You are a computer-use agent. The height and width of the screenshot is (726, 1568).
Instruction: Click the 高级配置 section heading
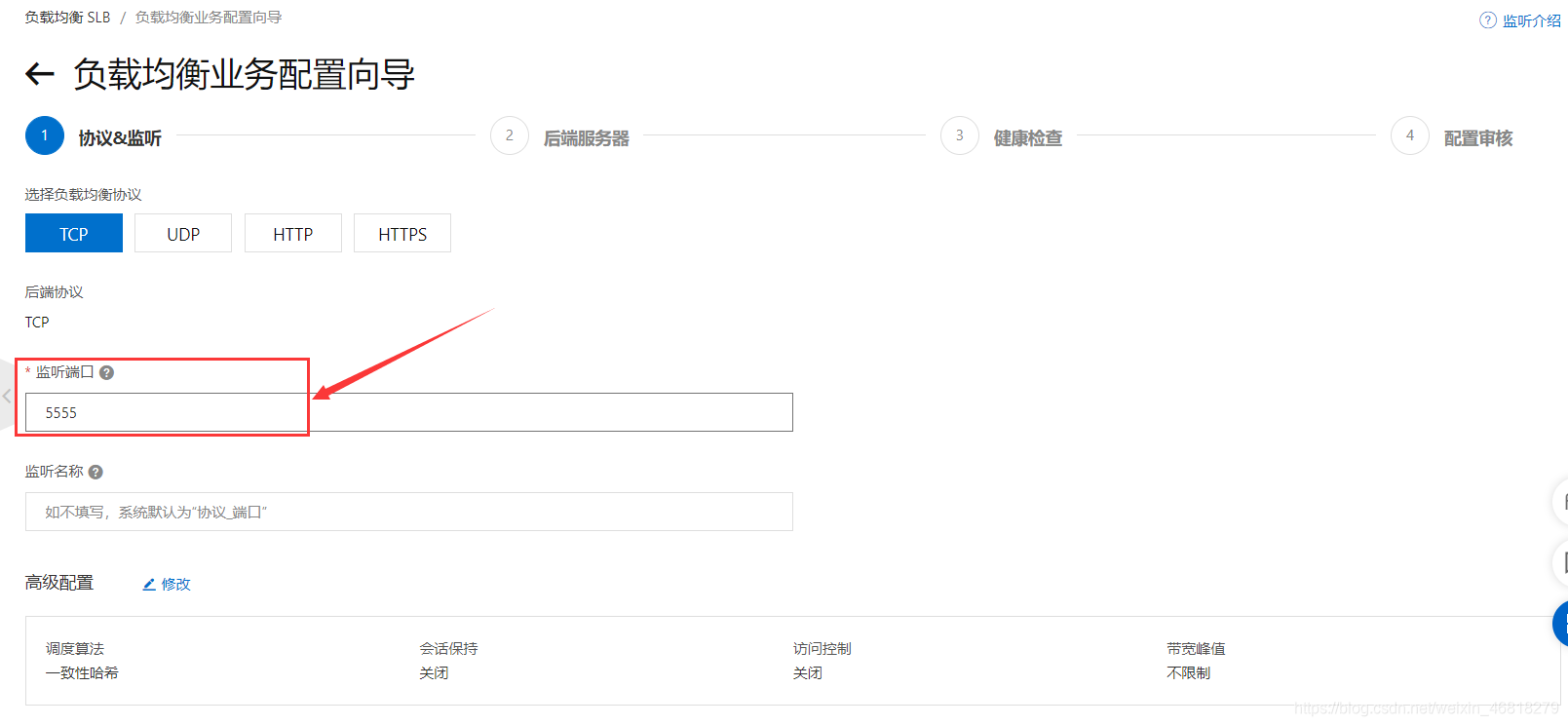(x=59, y=583)
